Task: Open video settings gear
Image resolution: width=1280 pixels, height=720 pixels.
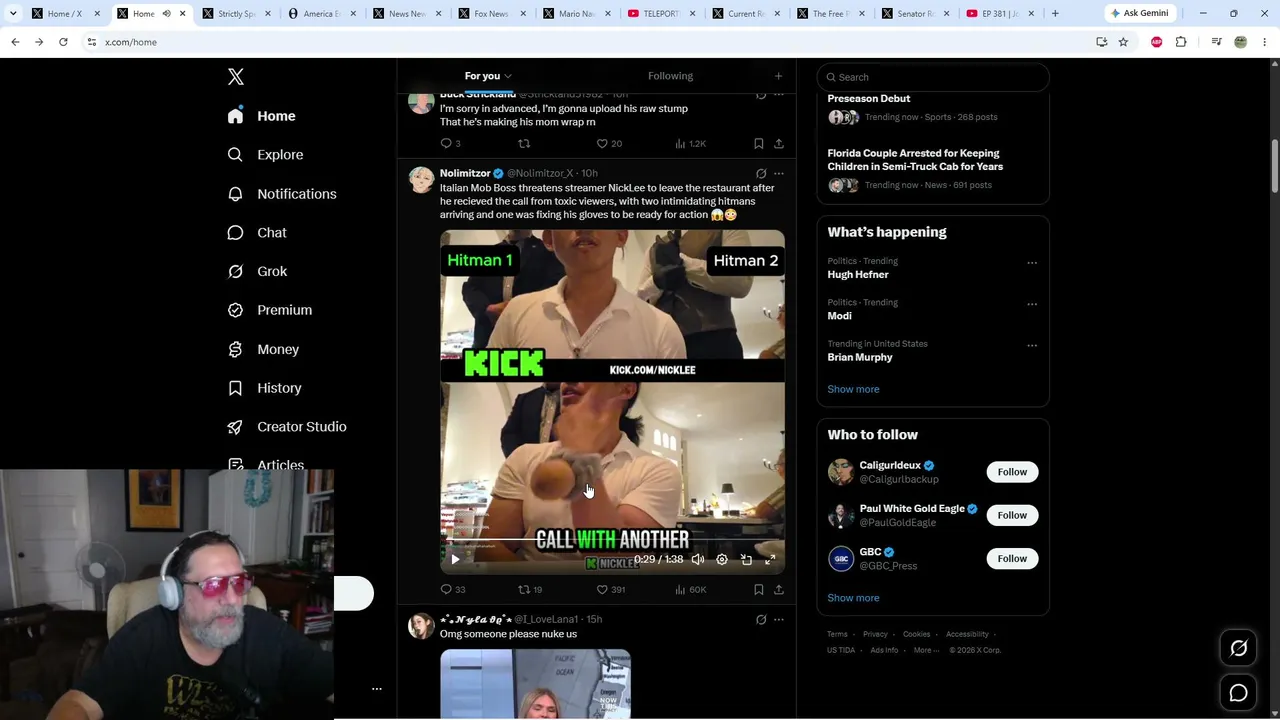Action: click(722, 560)
